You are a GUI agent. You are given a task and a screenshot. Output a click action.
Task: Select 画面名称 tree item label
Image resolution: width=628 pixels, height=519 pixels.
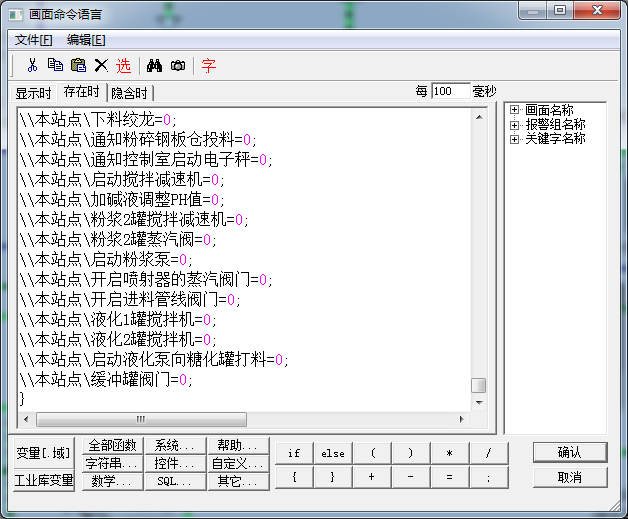click(x=549, y=110)
